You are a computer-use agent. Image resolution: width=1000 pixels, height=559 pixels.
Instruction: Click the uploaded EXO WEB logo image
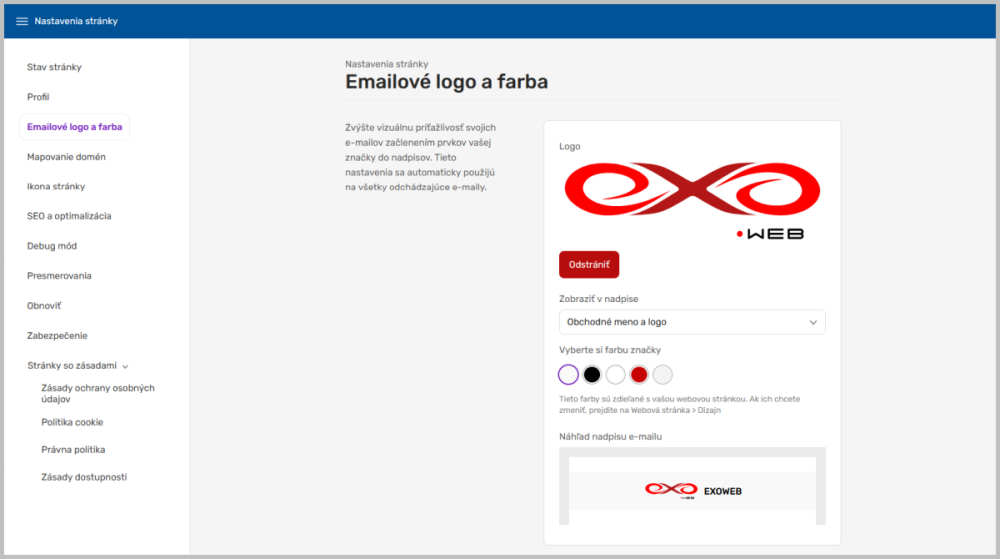pos(692,200)
